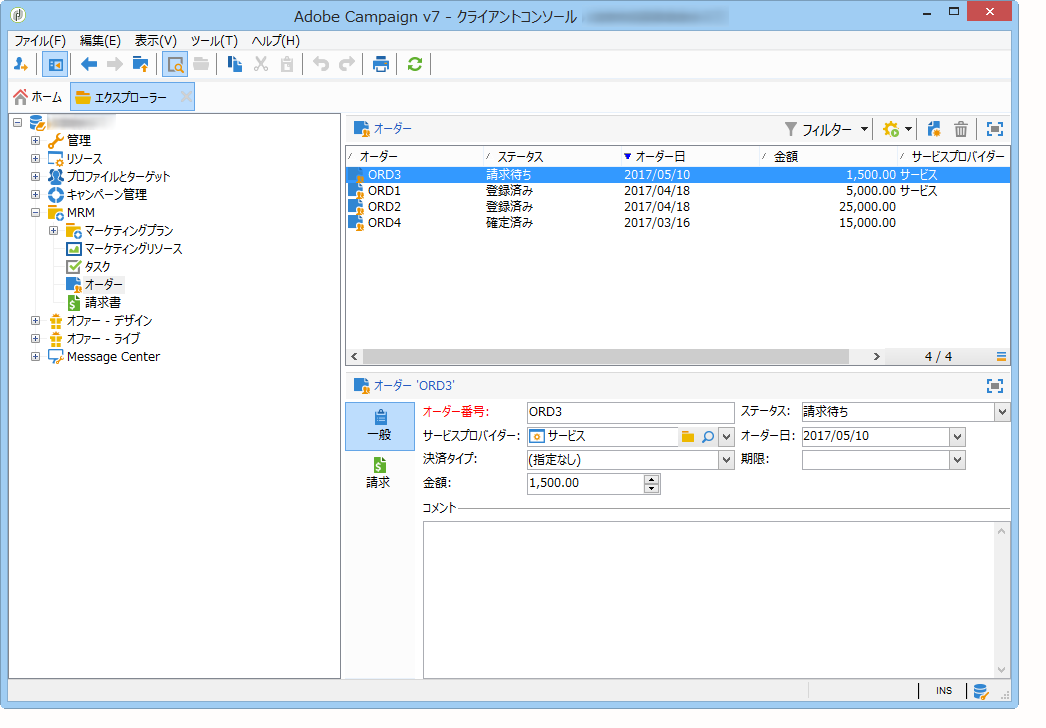Click the redo arrow icon

click(x=347, y=65)
